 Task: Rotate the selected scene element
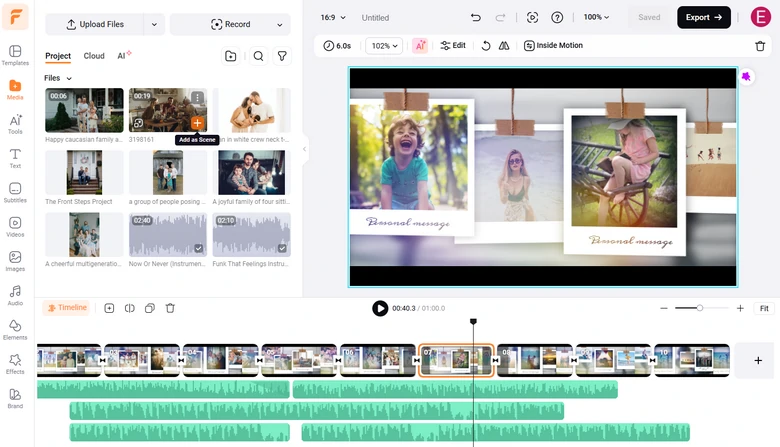click(486, 46)
